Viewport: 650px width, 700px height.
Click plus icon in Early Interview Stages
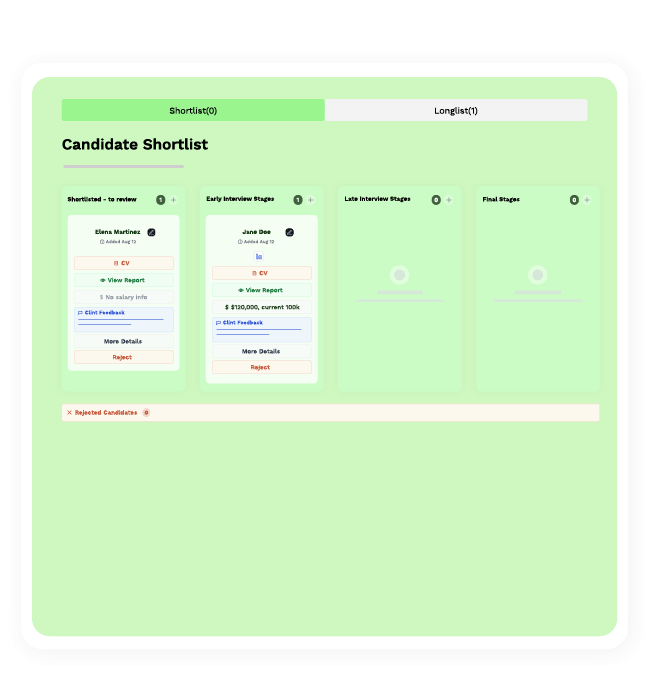[x=310, y=200]
